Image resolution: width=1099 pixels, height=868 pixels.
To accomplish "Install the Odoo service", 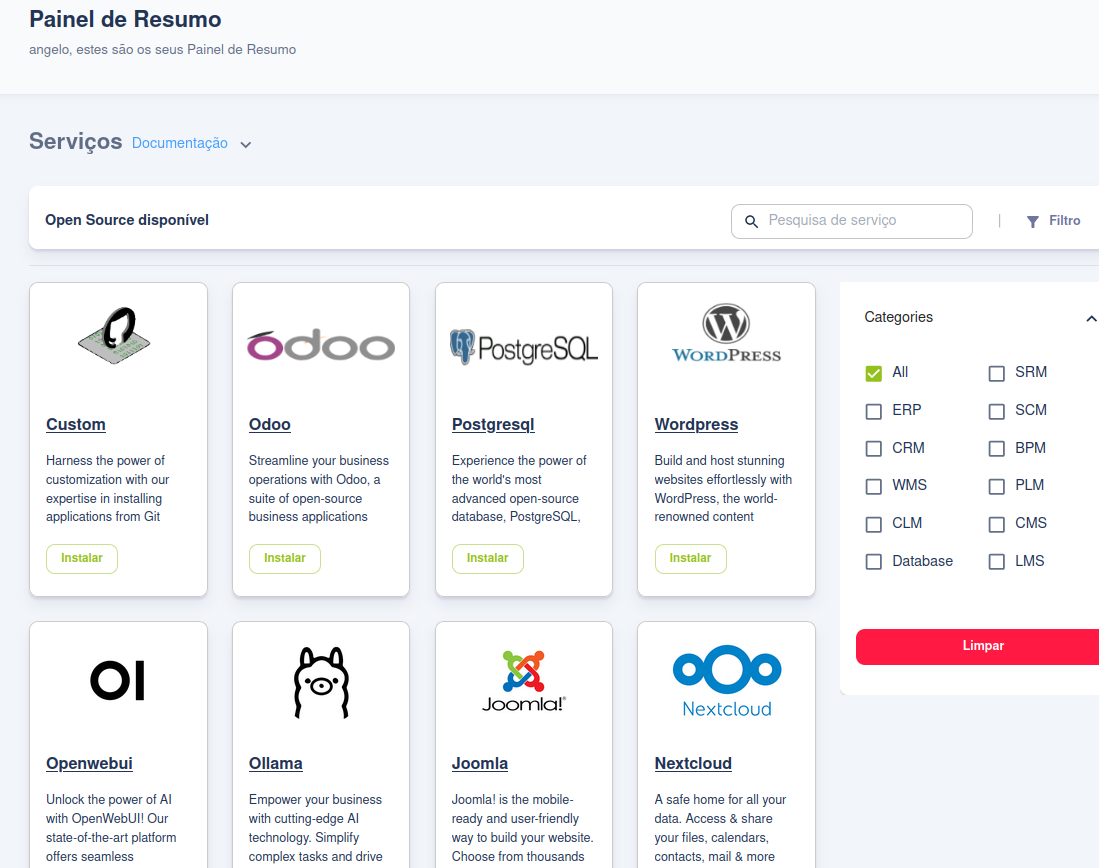I will pyautogui.click(x=285, y=559).
